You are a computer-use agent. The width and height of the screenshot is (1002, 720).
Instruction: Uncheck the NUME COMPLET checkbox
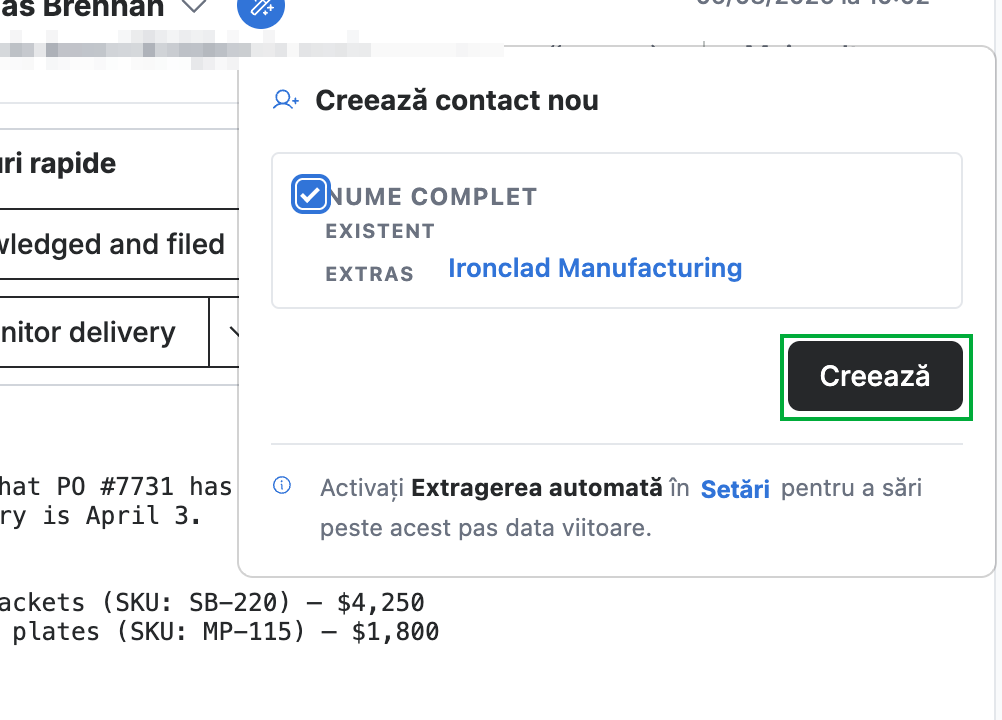click(x=311, y=194)
